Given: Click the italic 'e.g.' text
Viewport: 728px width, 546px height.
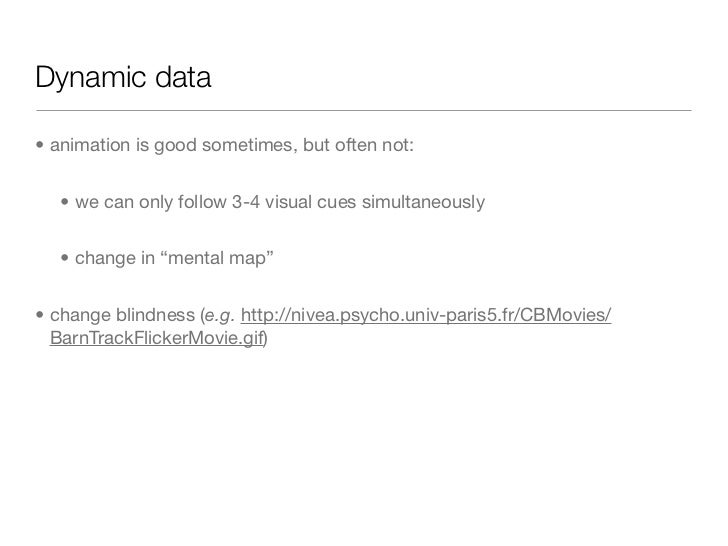Looking at the screenshot, I should pos(219,316).
